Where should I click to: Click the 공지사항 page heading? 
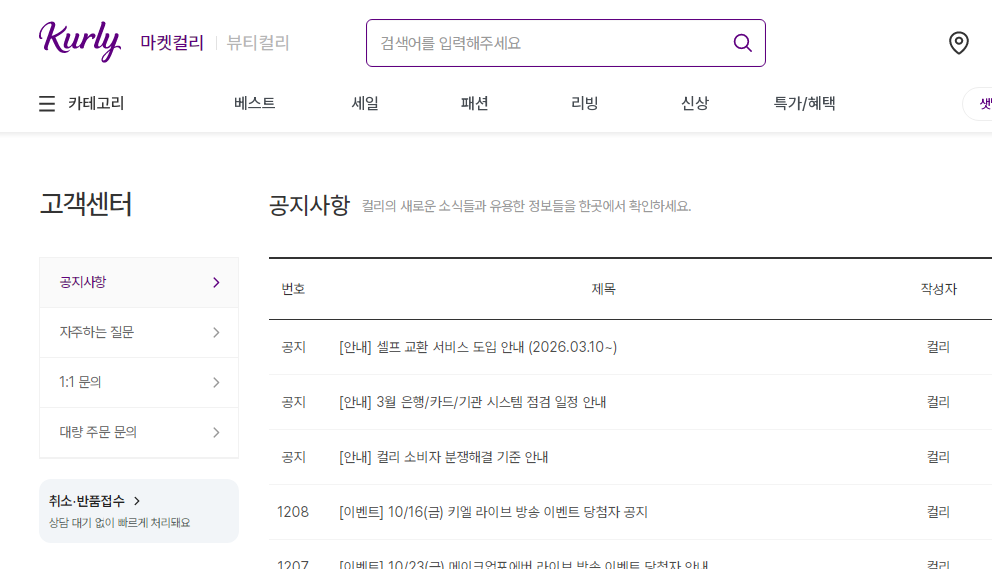309,205
